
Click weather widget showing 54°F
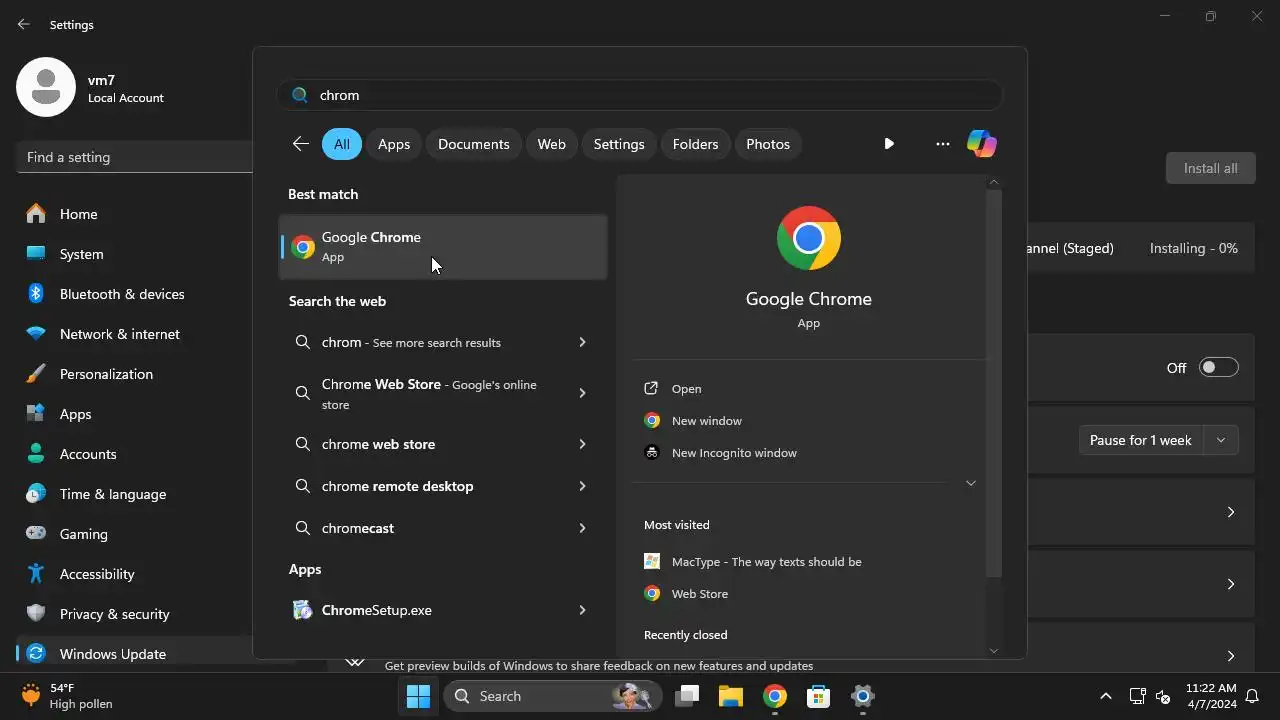(66, 696)
